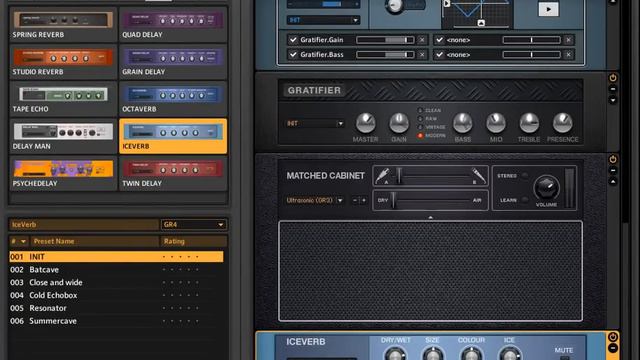Load the 004 Cold Echobox preset
This screenshot has width=640, height=360.
(x=116, y=295)
